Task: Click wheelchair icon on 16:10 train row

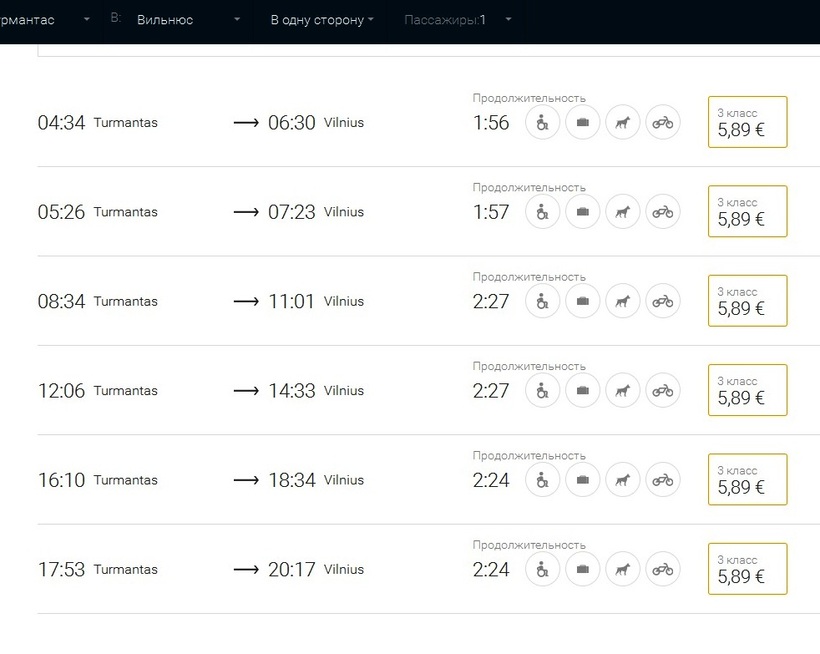Action: (542, 480)
